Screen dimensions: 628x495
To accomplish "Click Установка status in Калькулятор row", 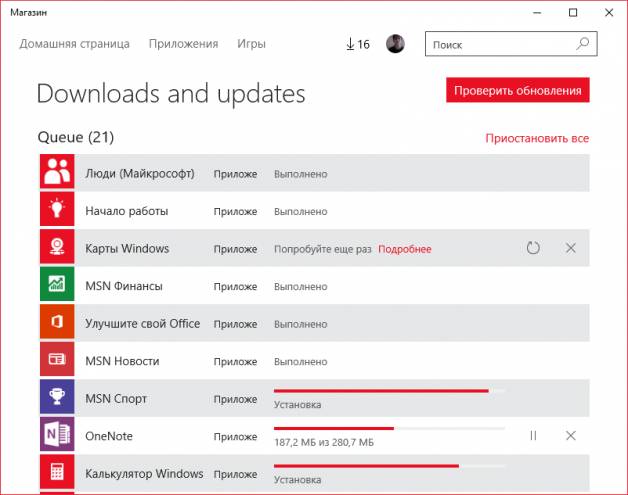I will (x=298, y=480).
